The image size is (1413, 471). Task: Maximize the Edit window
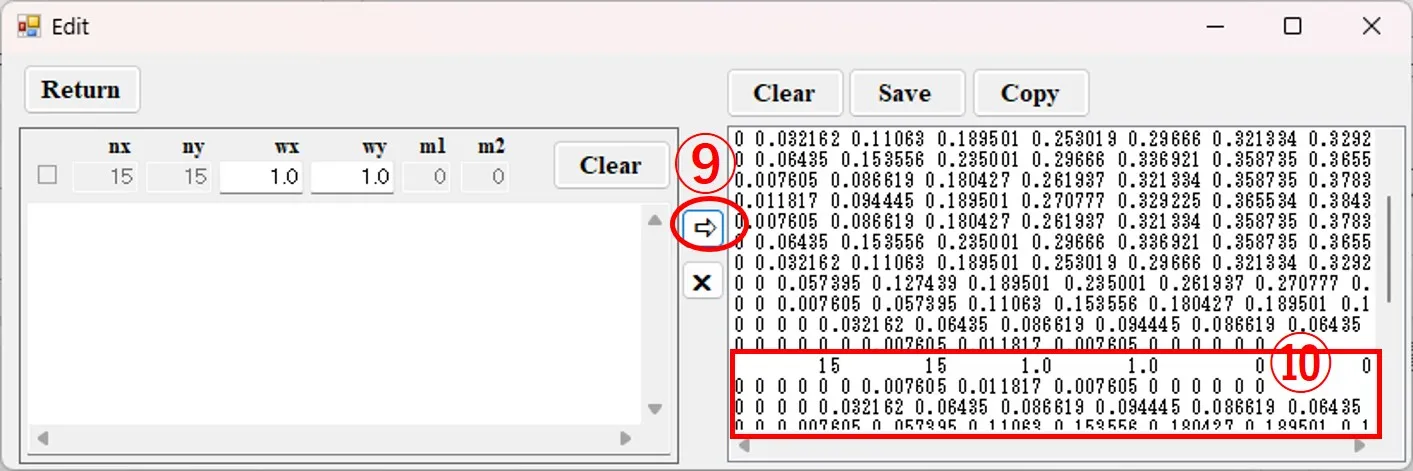point(1292,26)
